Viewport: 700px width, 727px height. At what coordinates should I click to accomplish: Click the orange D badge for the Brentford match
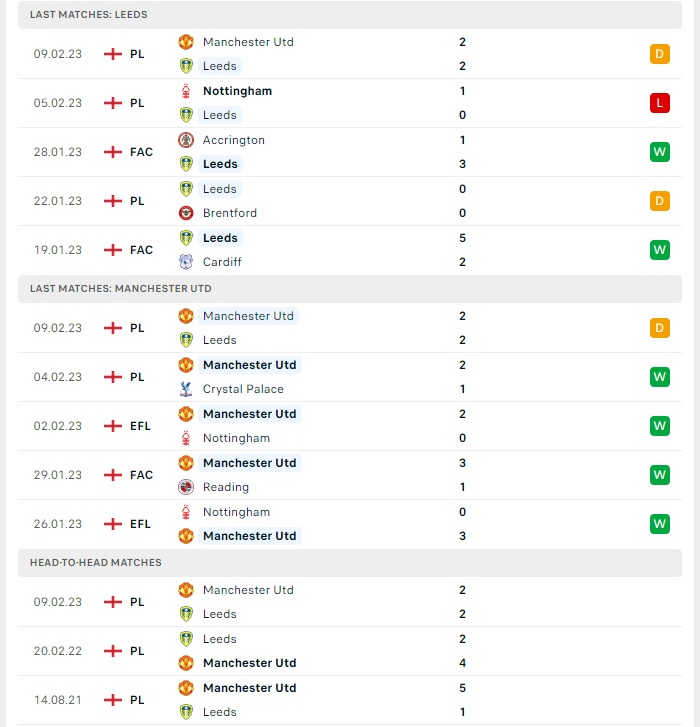[x=660, y=201]
